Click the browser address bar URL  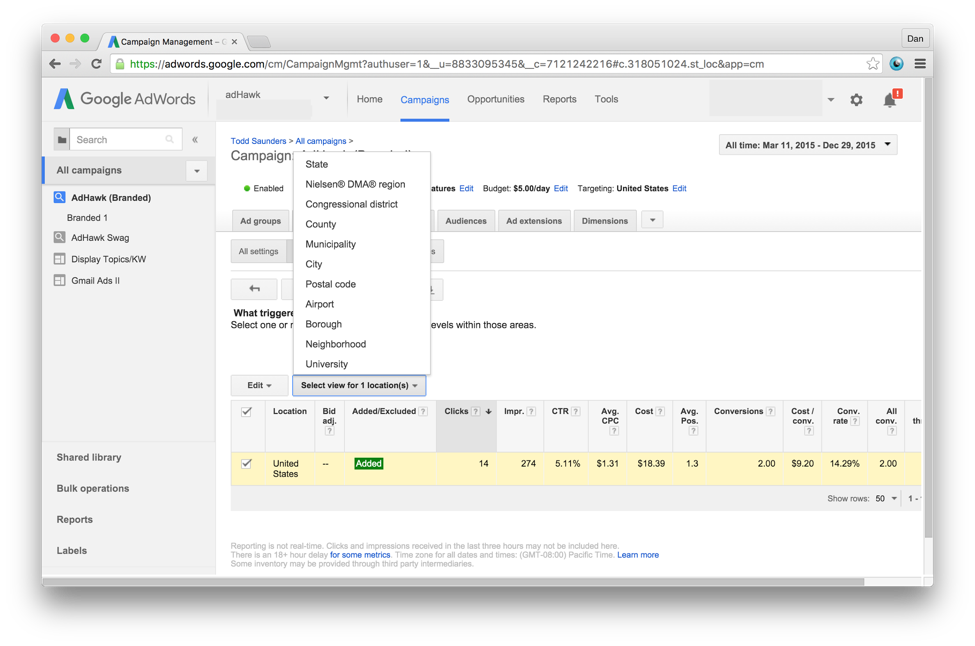click(x=446, y=63)
